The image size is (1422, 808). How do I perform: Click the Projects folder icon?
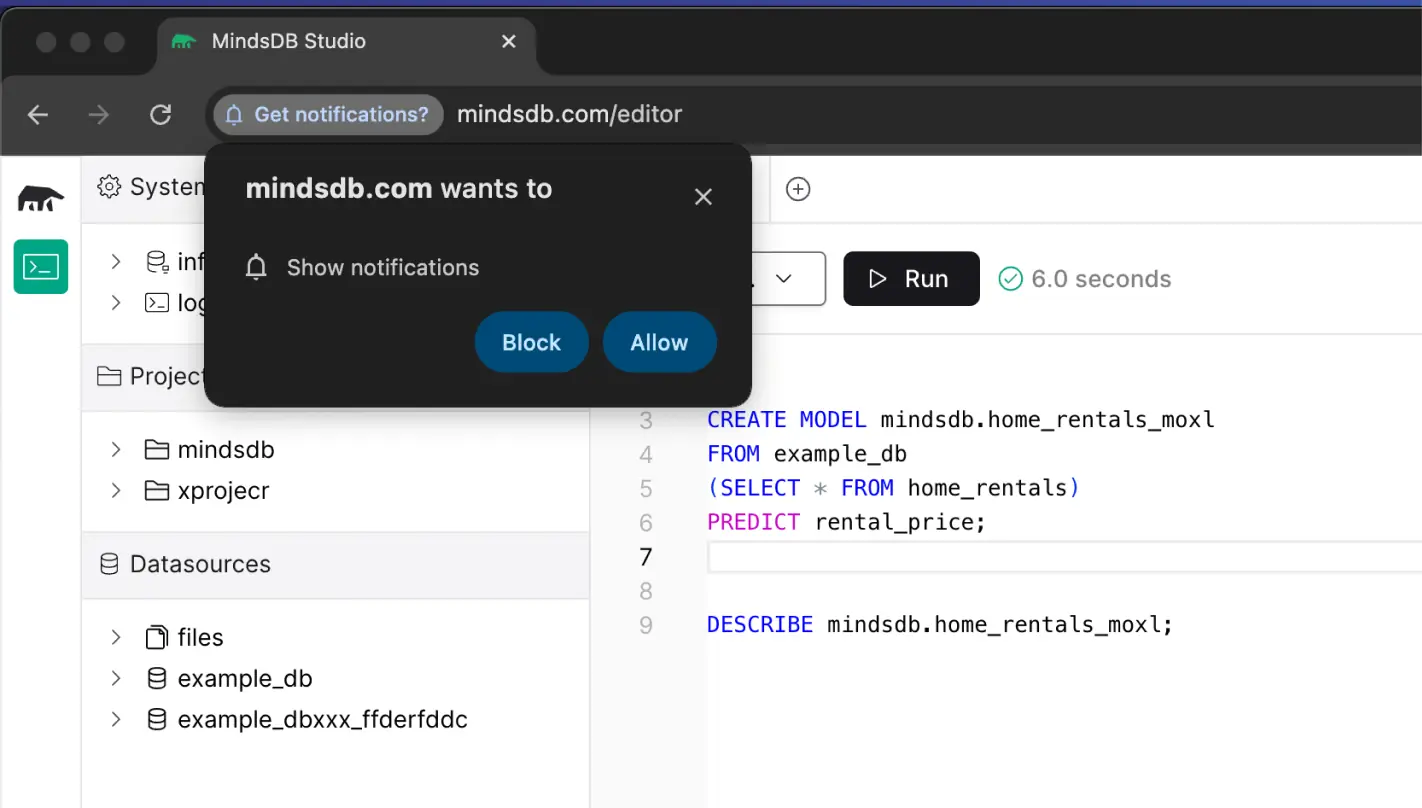108,376
